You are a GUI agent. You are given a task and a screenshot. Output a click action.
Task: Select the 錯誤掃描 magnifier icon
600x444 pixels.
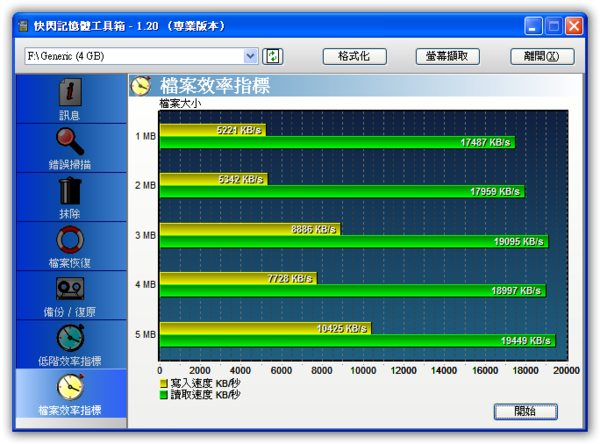pyautogui.click(x=70, y=141)
